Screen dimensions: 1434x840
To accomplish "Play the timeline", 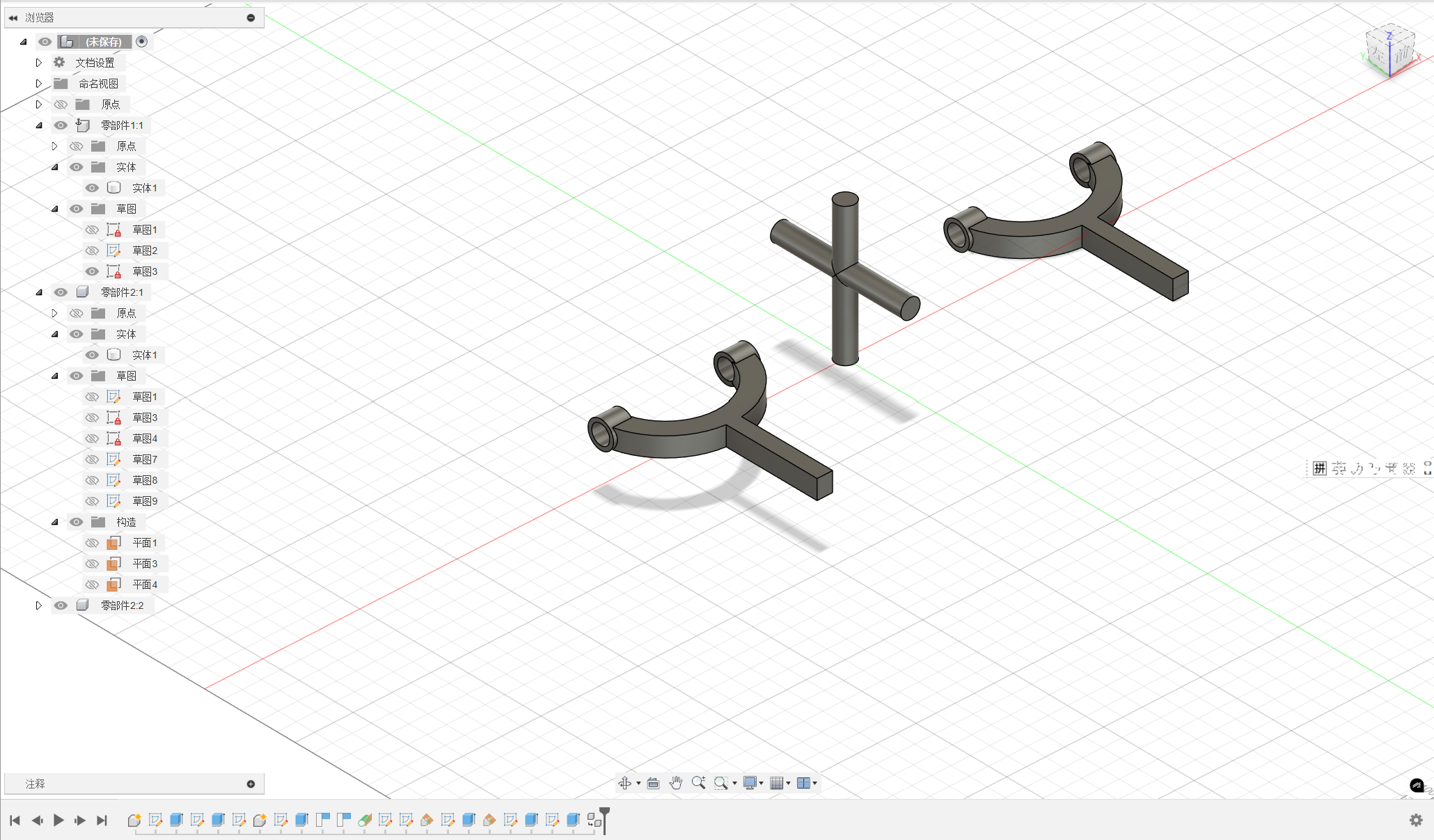I will [x=58, y=821].
